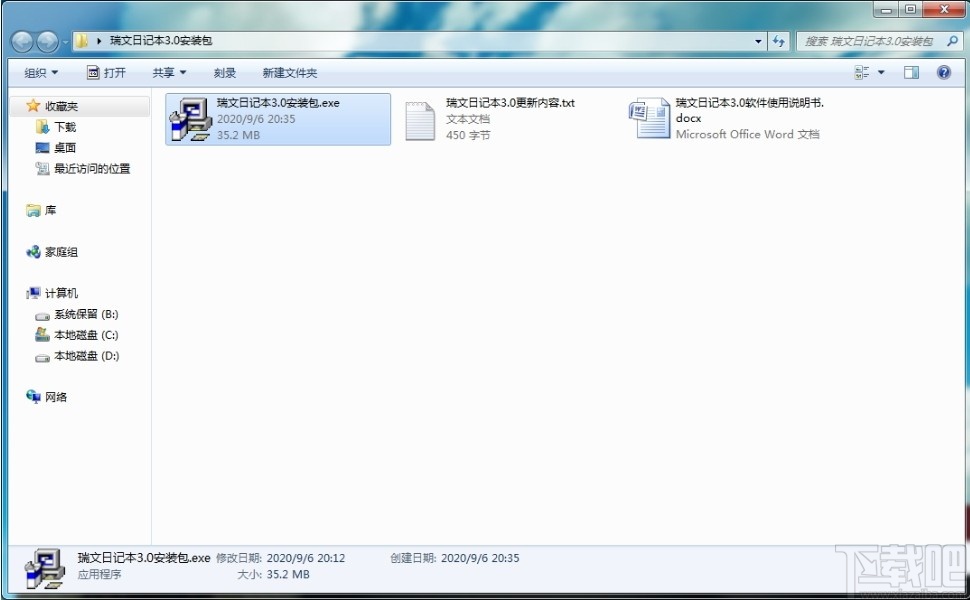Click the 网络 network icon

[x=33, y=396]
